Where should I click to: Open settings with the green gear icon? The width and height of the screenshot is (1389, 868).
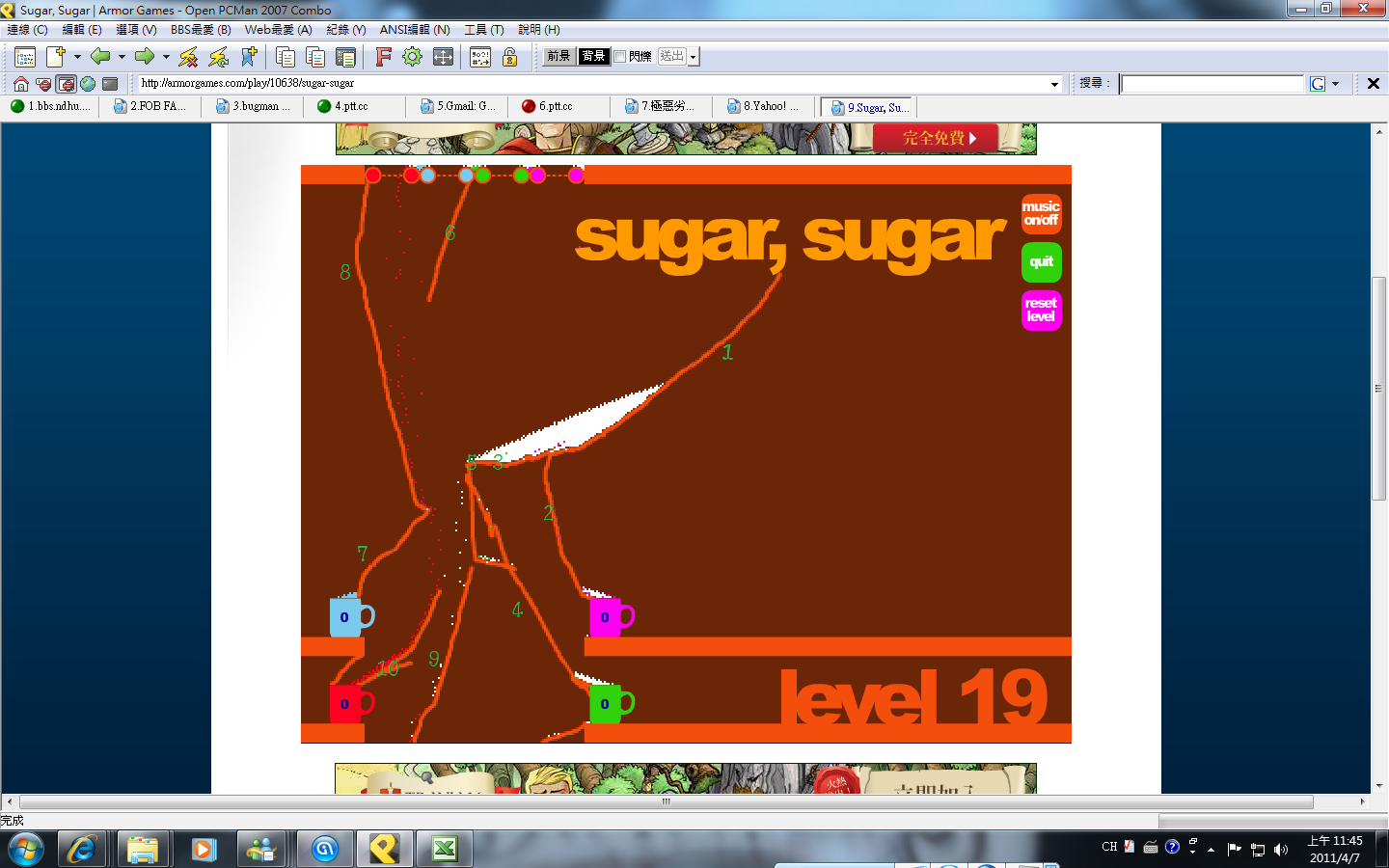[412, 57]
